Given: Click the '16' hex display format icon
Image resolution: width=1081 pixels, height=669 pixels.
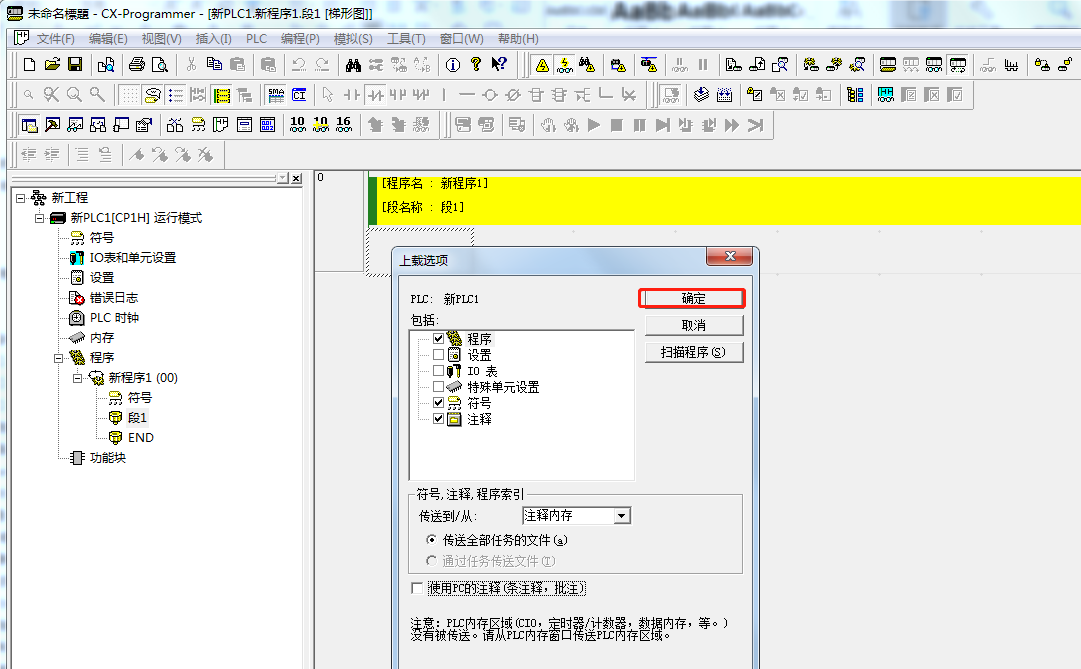Looking at the screenshot, I should coord(343,125).
